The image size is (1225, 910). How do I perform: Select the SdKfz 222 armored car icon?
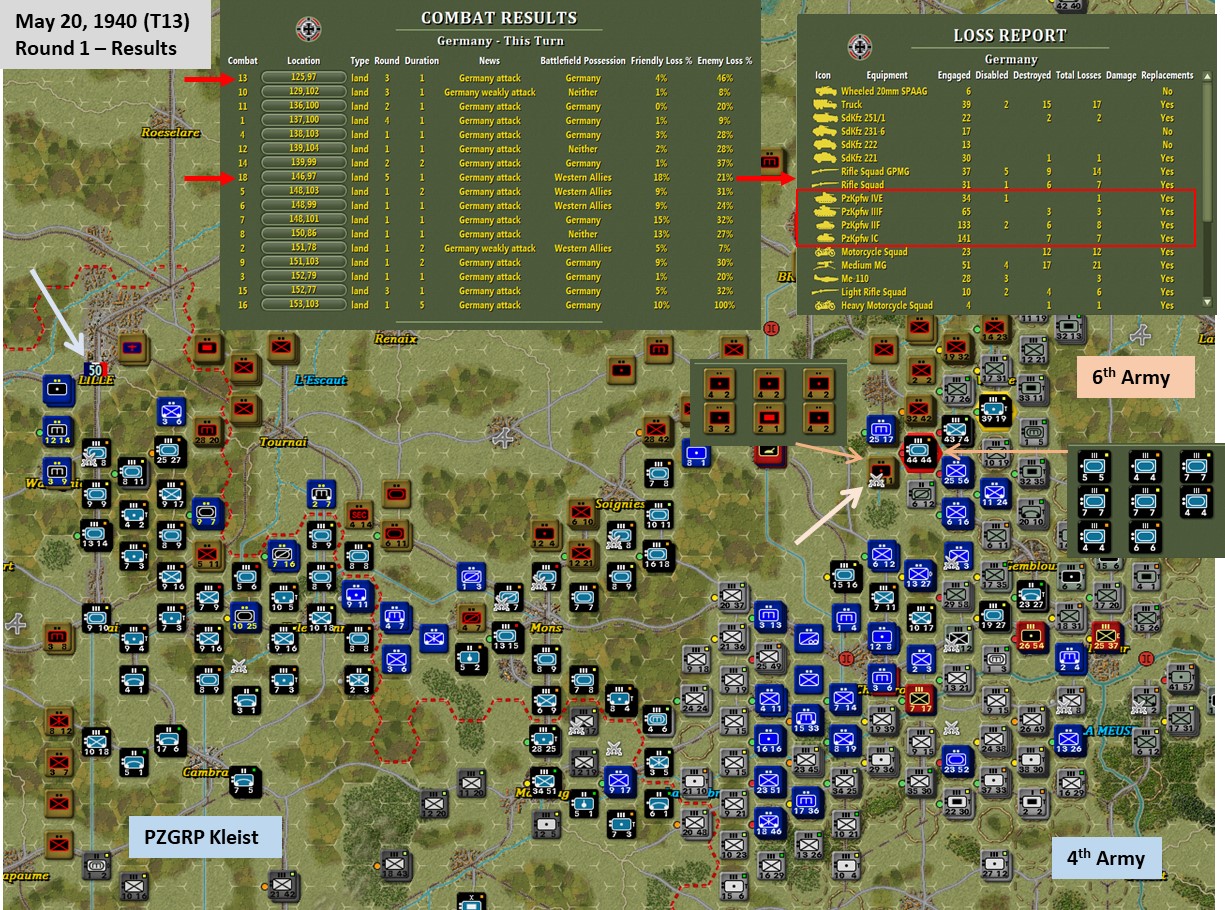pyautogui.click(x=828, y=143)
